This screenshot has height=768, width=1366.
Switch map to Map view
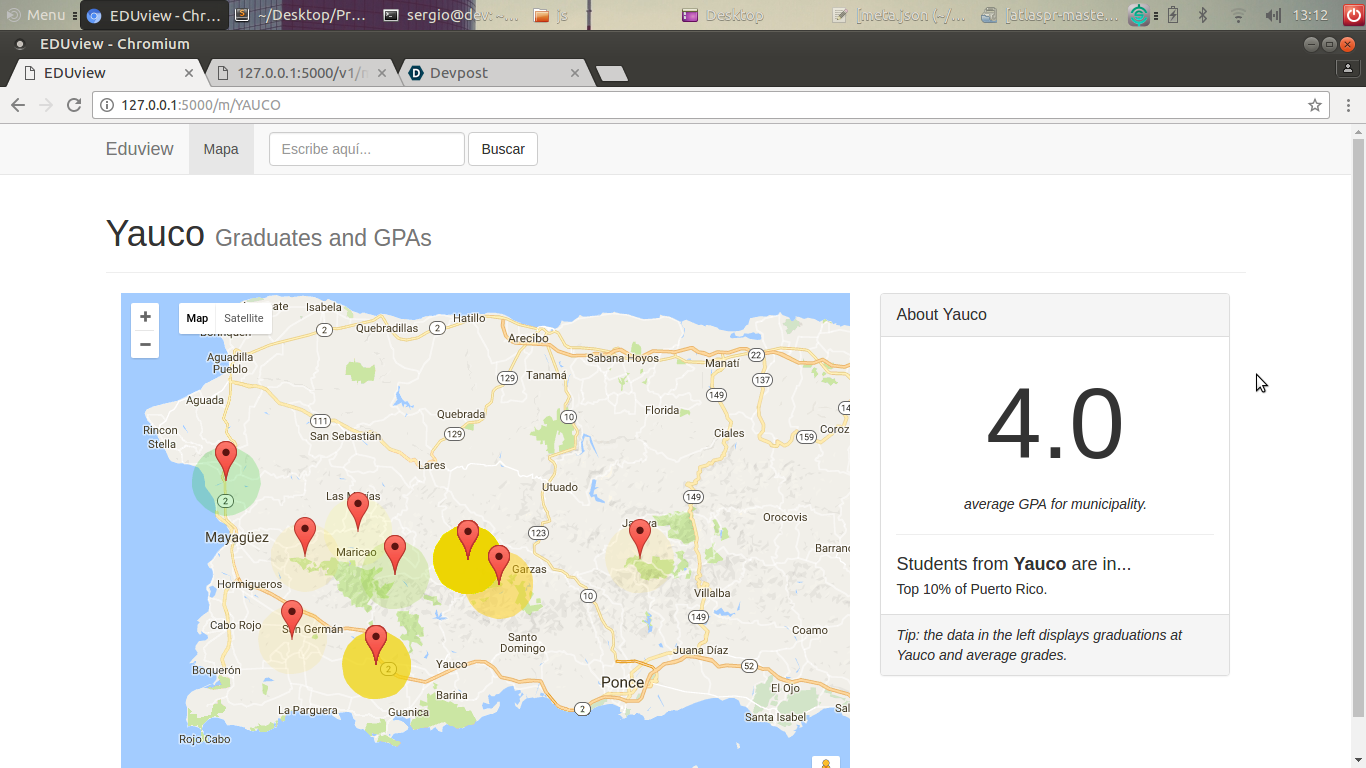click(197, 318)
